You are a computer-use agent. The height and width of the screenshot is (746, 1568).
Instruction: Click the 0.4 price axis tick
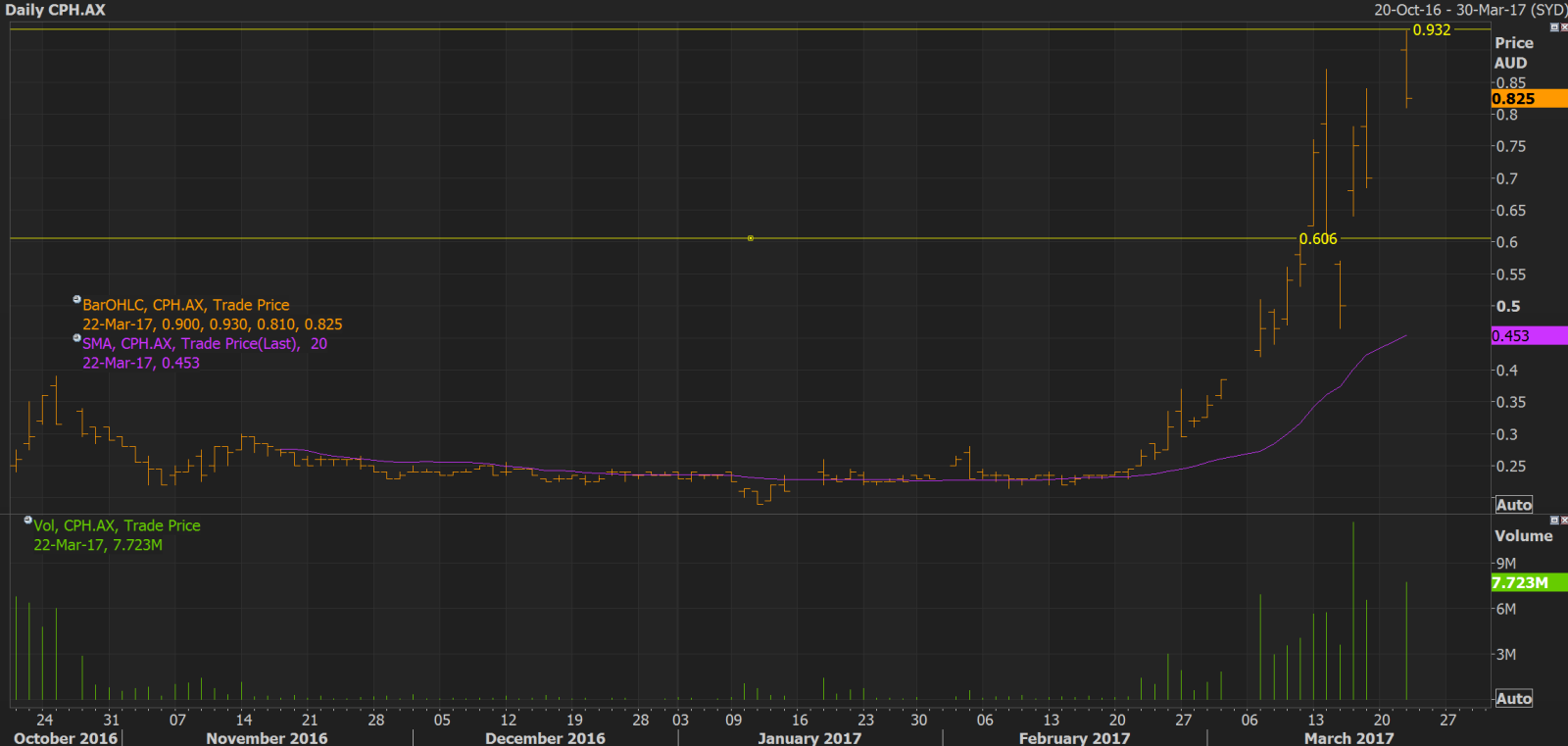point(1506,371)
